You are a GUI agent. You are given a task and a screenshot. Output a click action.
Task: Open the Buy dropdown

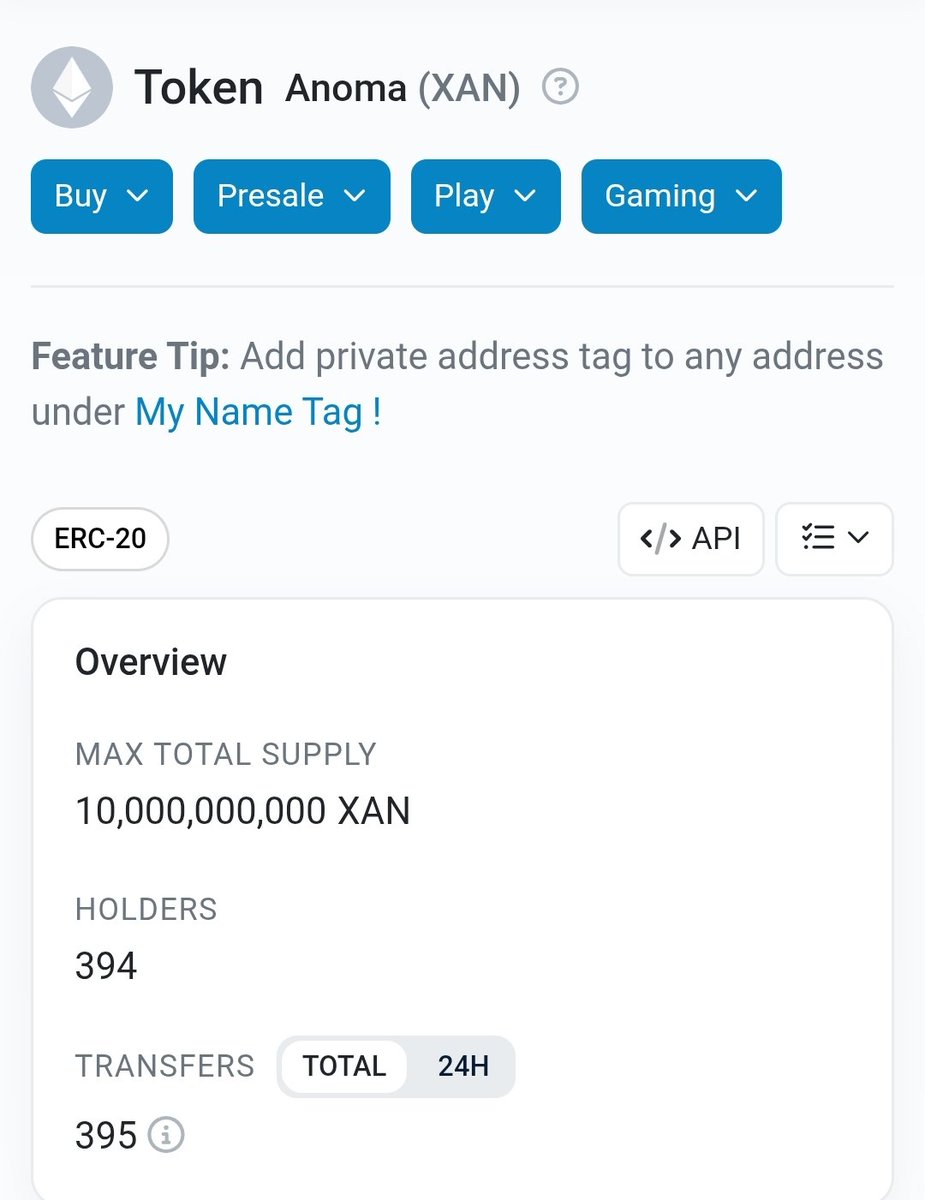[x=102, y=196]
